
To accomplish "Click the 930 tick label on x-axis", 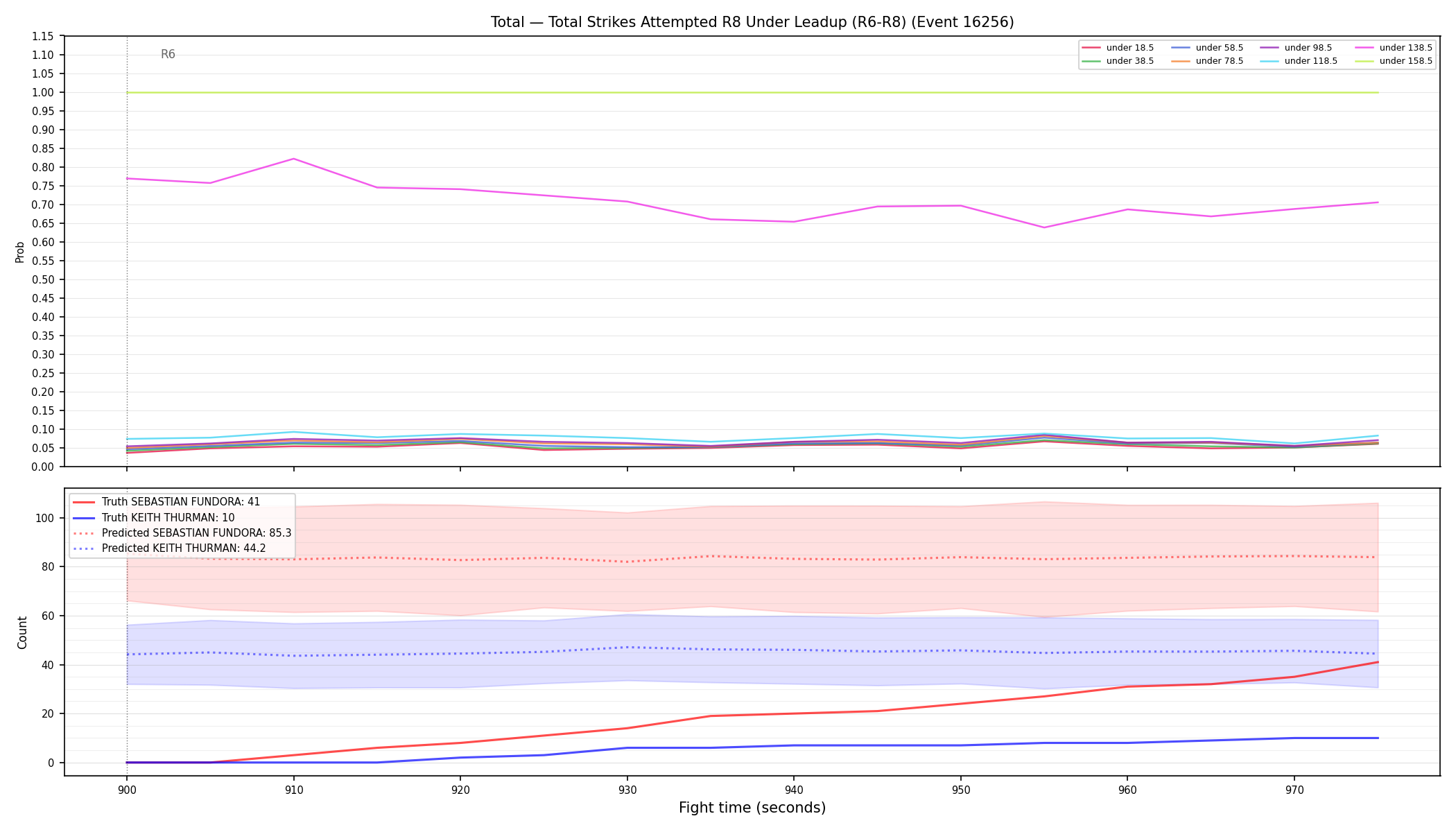I will pyautogui.click(x=627, y=790).
